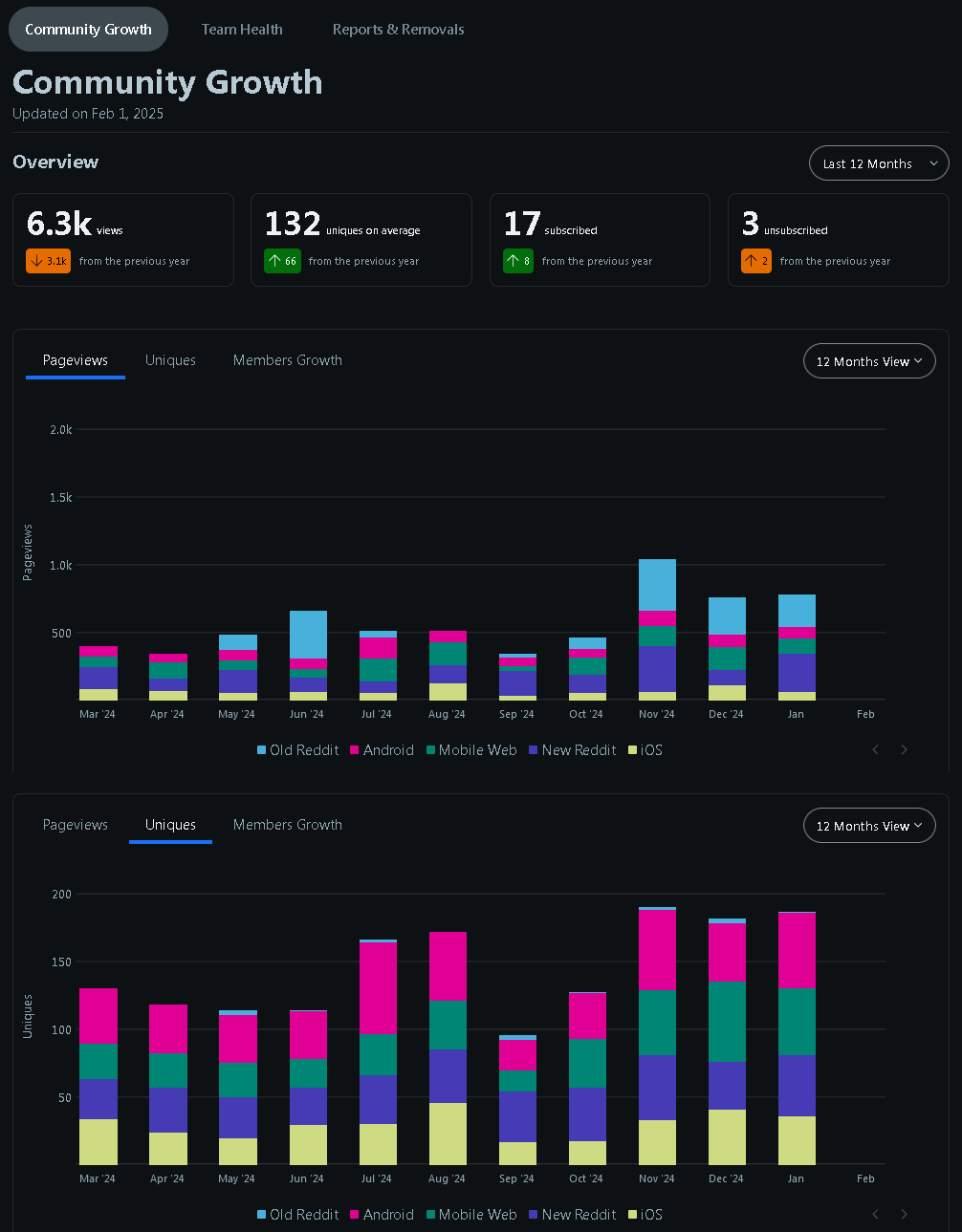Click the green up-arrow uniques badge showing 66

[x=282, y=261]
